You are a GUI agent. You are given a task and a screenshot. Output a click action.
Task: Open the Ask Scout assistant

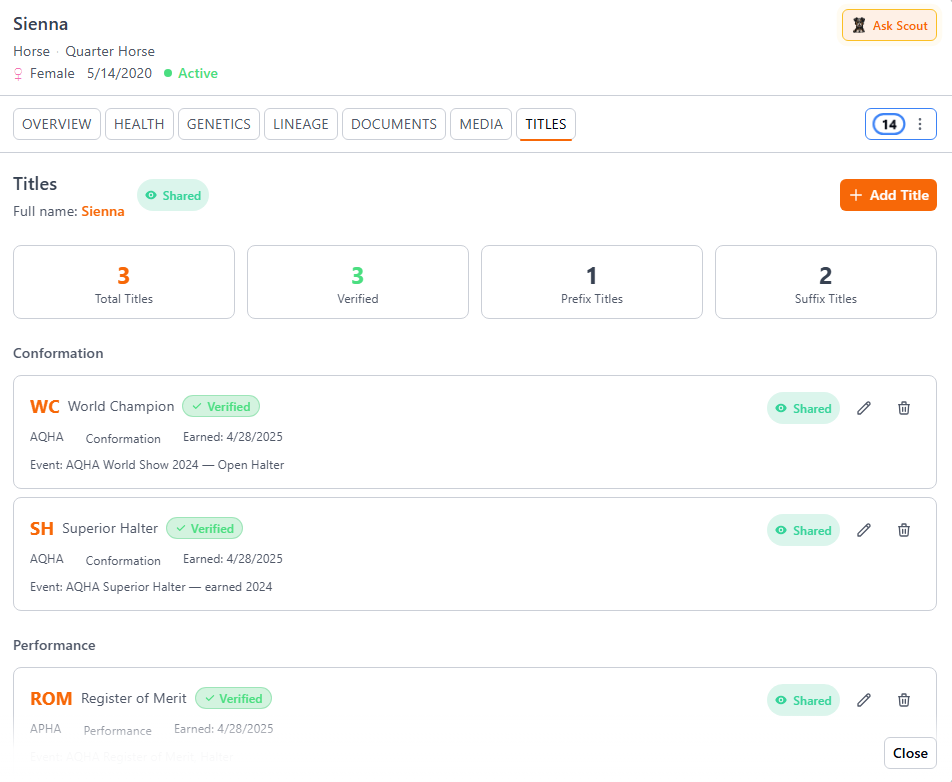click(889, 26)
